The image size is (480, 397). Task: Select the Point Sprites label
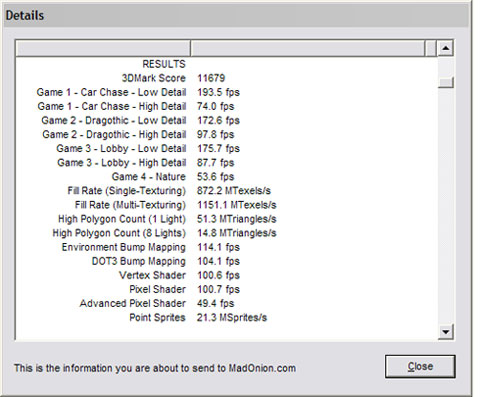(157, 317)
